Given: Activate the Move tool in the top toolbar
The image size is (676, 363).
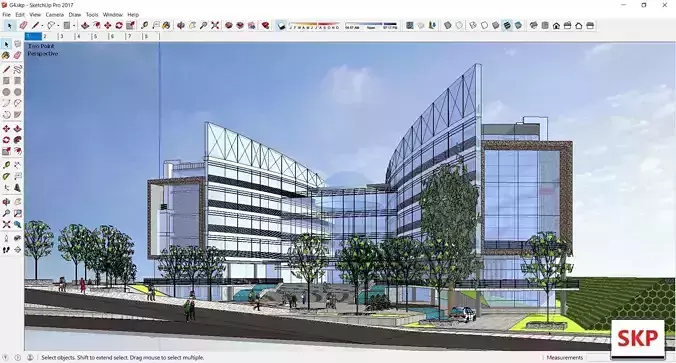Looking at the screenshot, I should 108,25.
